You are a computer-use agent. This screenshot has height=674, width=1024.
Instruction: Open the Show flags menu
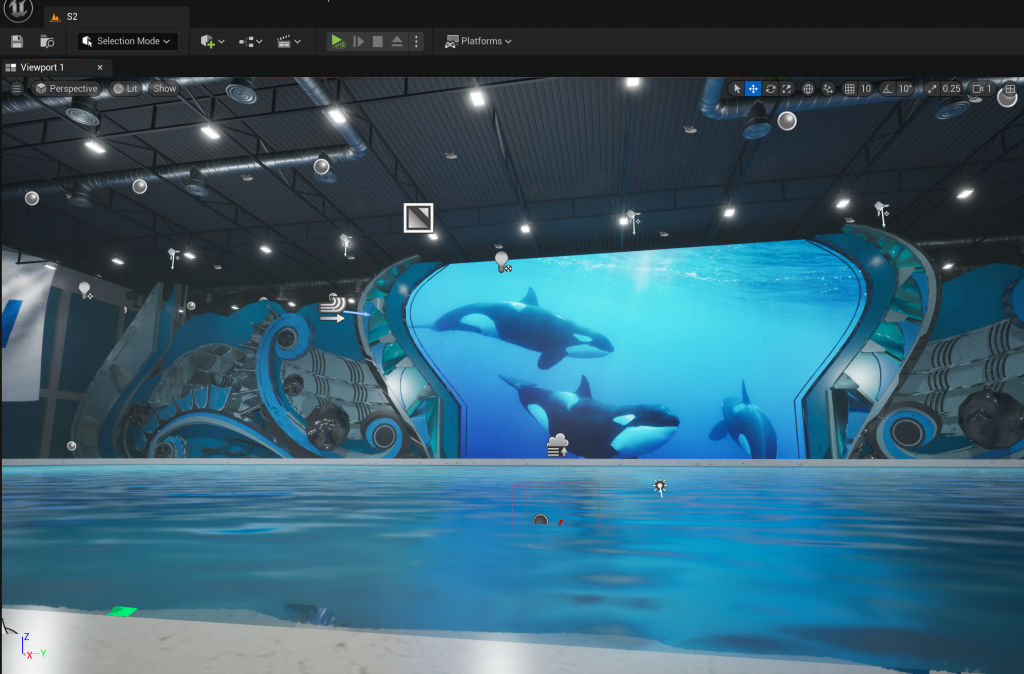165,88
